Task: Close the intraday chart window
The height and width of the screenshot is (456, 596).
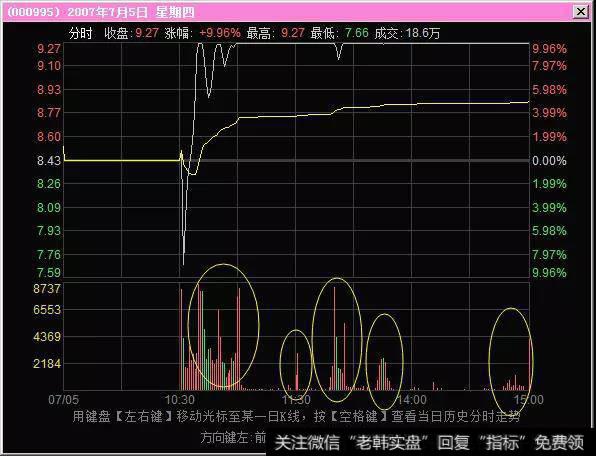Action: tap(581, 12)
